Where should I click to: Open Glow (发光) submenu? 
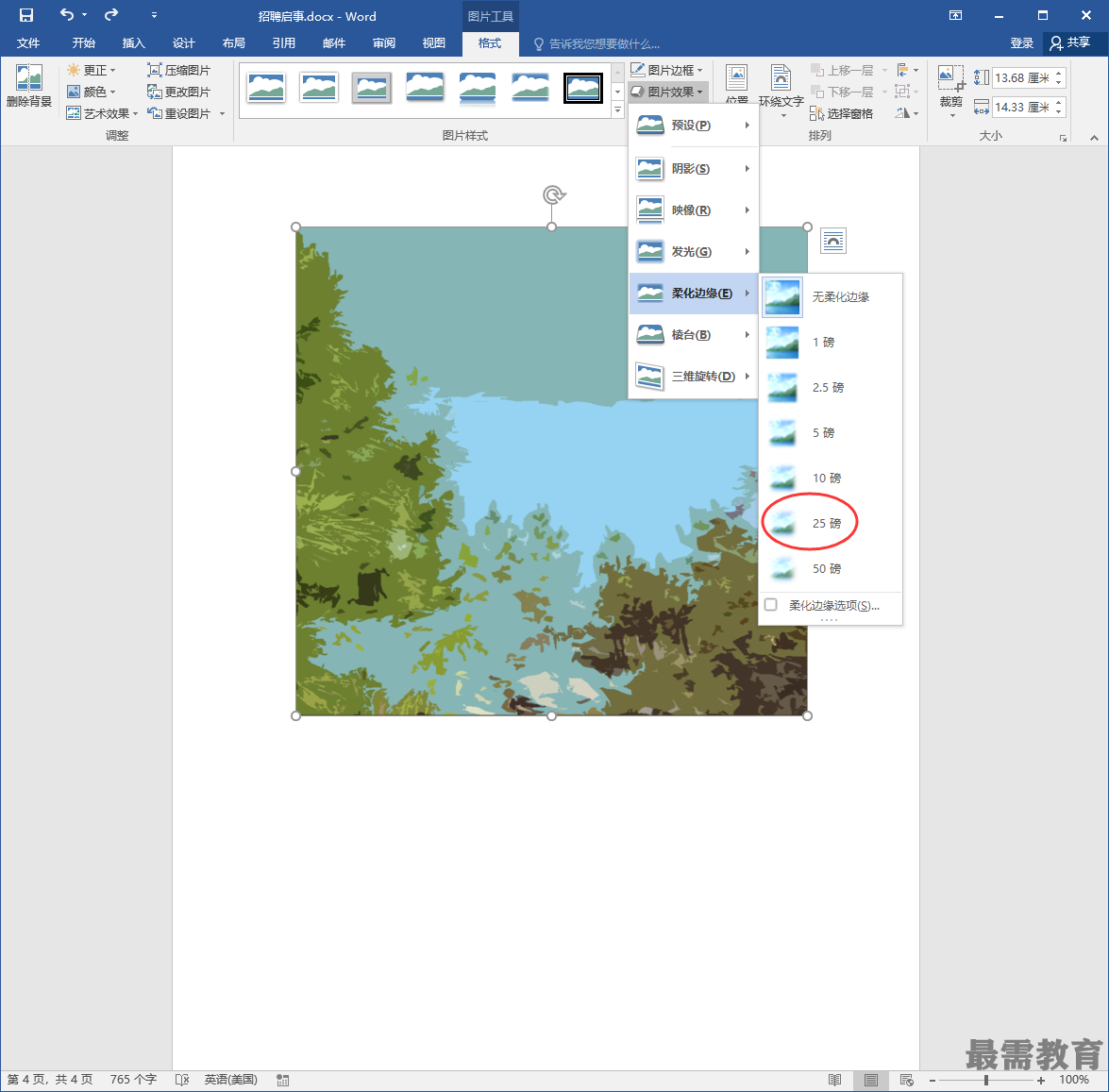tap(693, 252)
